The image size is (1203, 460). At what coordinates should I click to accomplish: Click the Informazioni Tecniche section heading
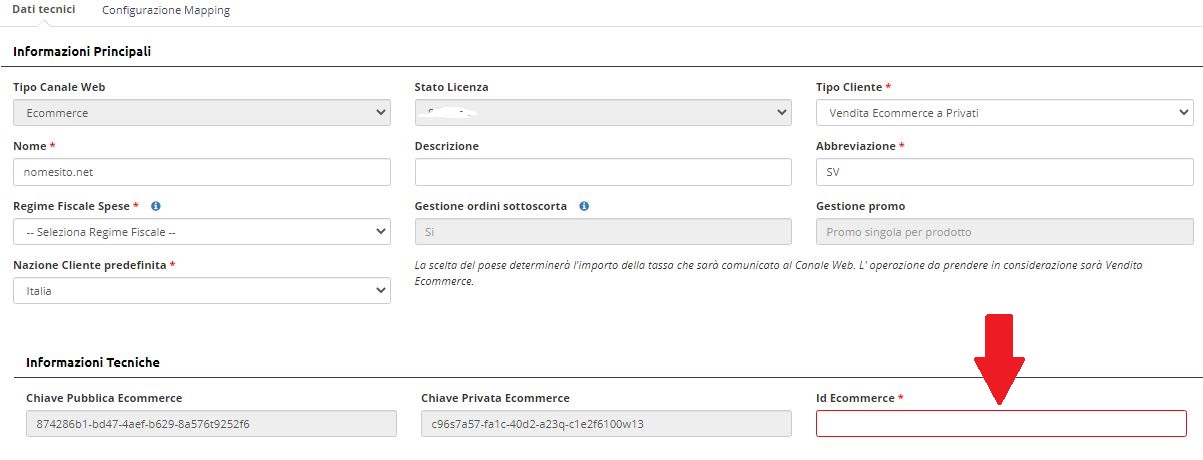(x=93, y=362)
